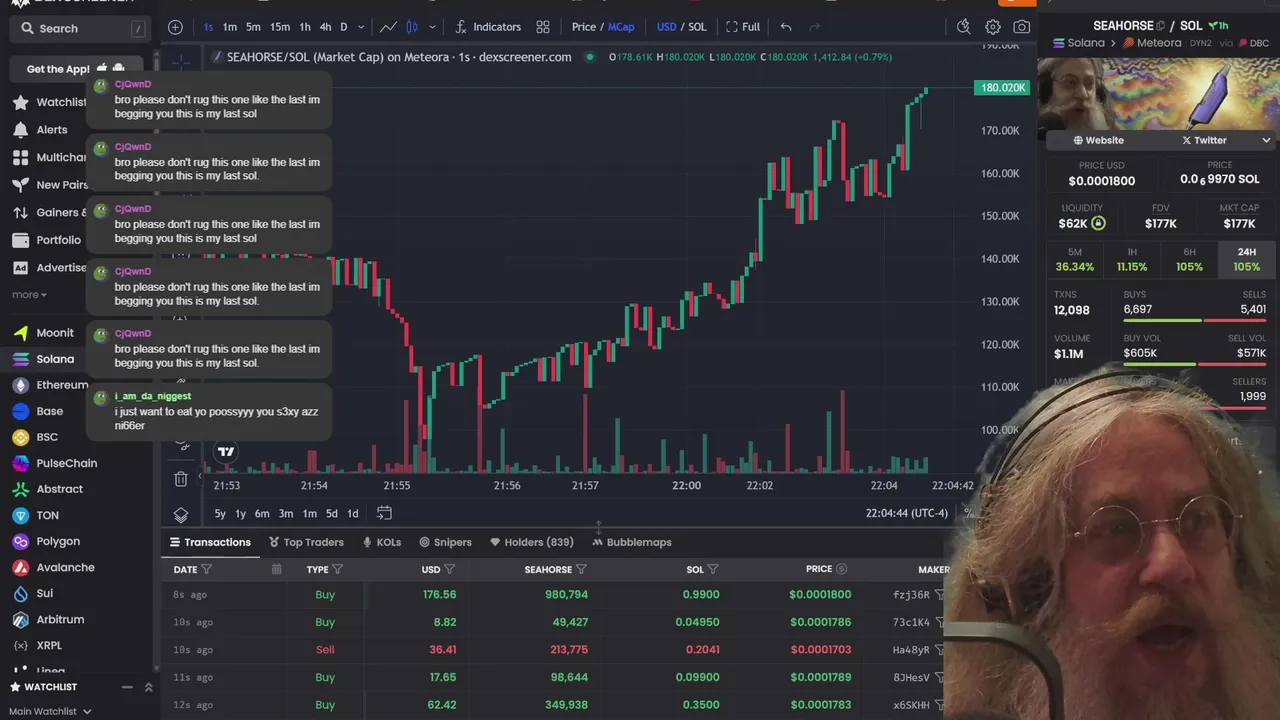Click price scale label 180.020K
This screenshot has height=720, width=1280.
click(x=1002, y=88)
